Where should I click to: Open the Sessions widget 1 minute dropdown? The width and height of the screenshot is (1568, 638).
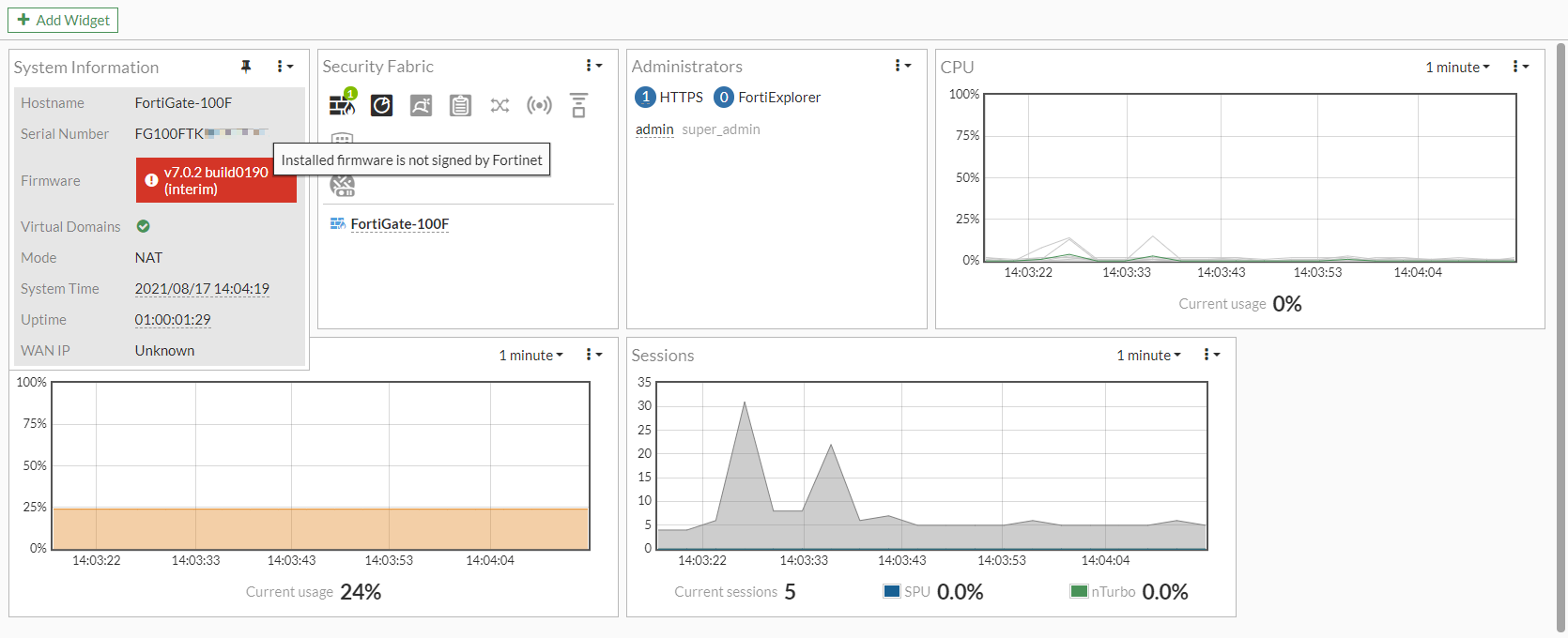[1148, 356]
